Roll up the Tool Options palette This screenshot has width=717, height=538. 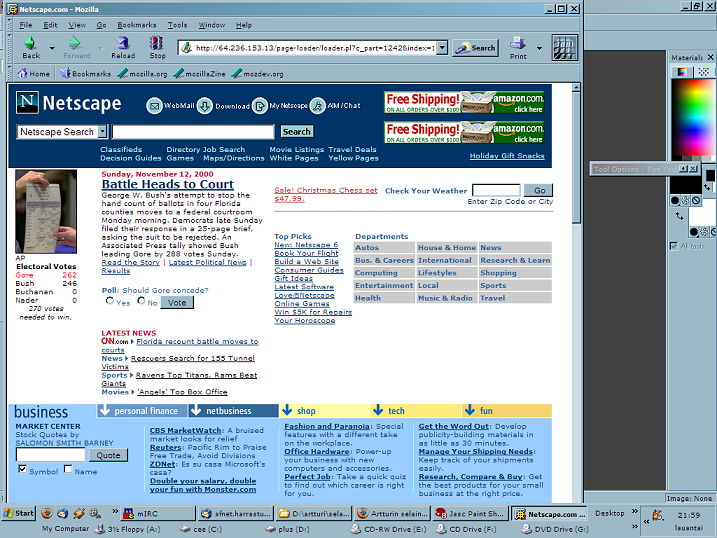coord(684,169)
